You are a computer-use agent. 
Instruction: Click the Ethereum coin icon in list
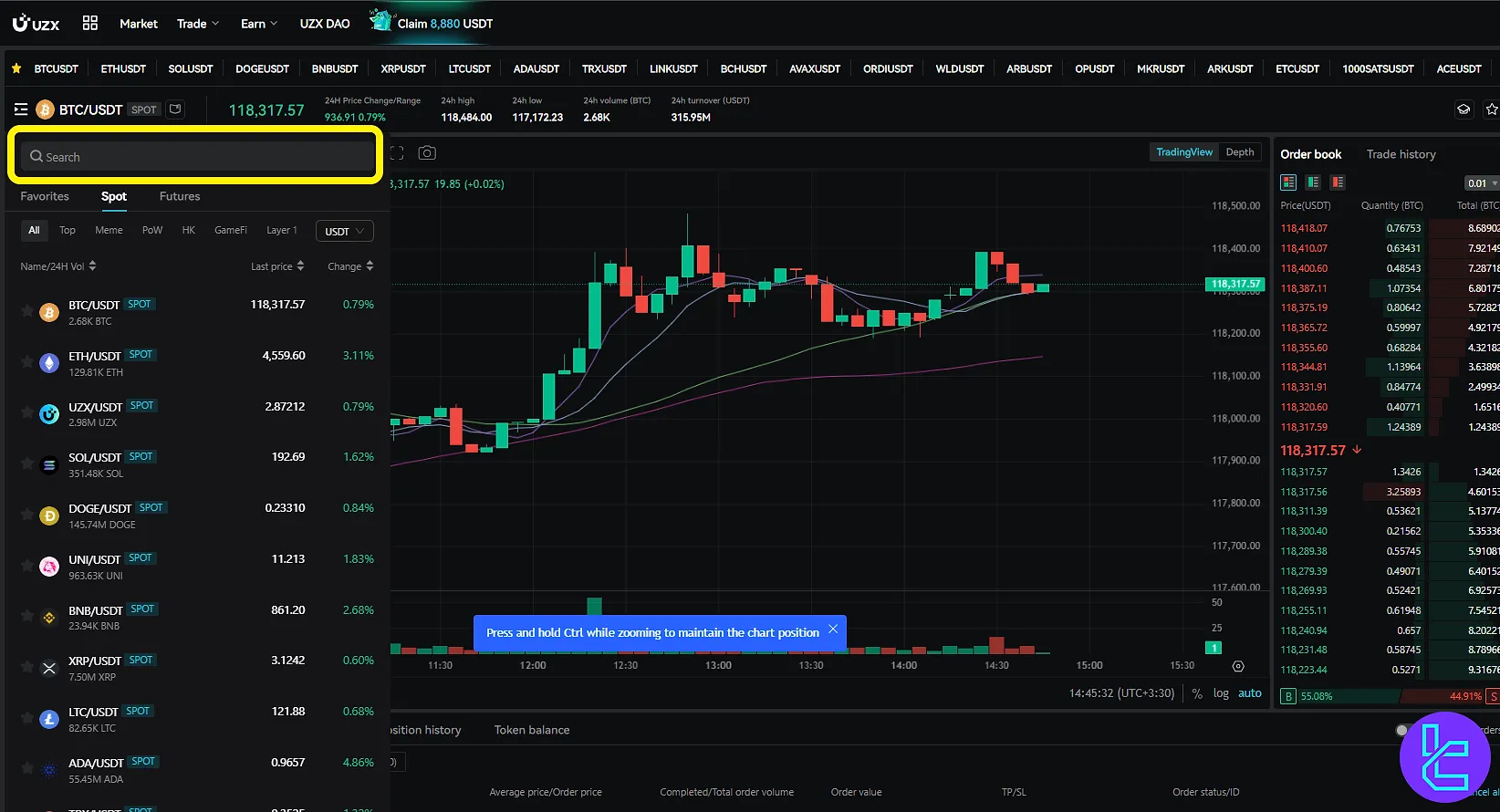click(49, 364)
